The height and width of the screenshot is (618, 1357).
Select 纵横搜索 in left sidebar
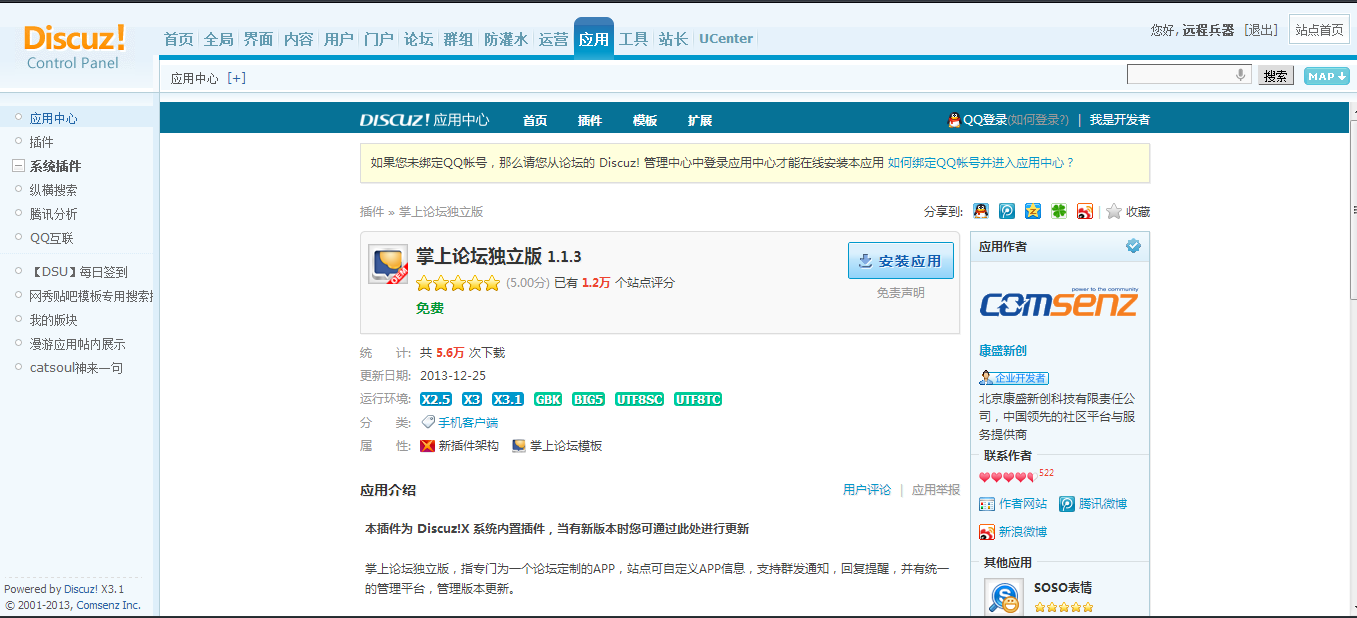point(53,190)
